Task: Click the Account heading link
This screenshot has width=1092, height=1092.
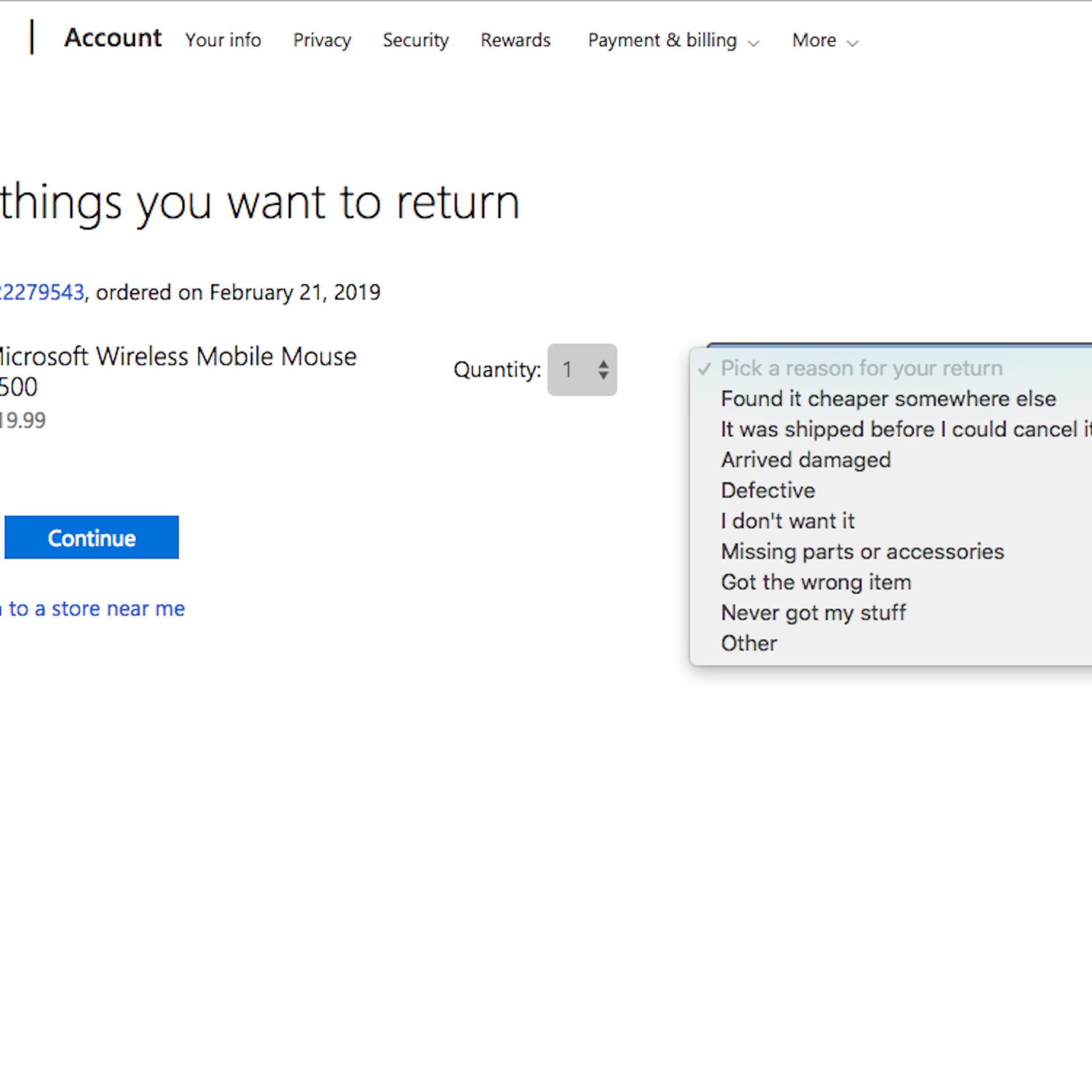Action: tap(113, 38)
